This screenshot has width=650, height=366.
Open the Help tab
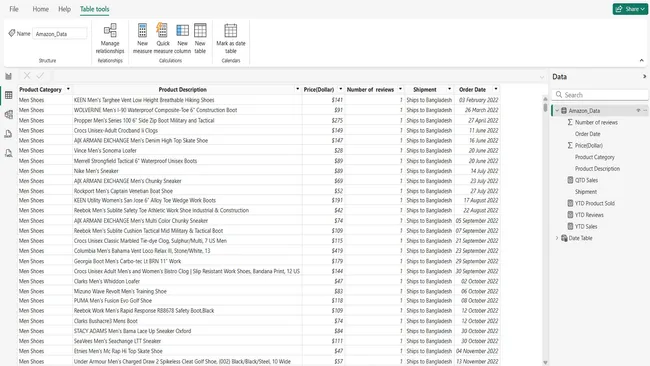(x=64, y=9)
